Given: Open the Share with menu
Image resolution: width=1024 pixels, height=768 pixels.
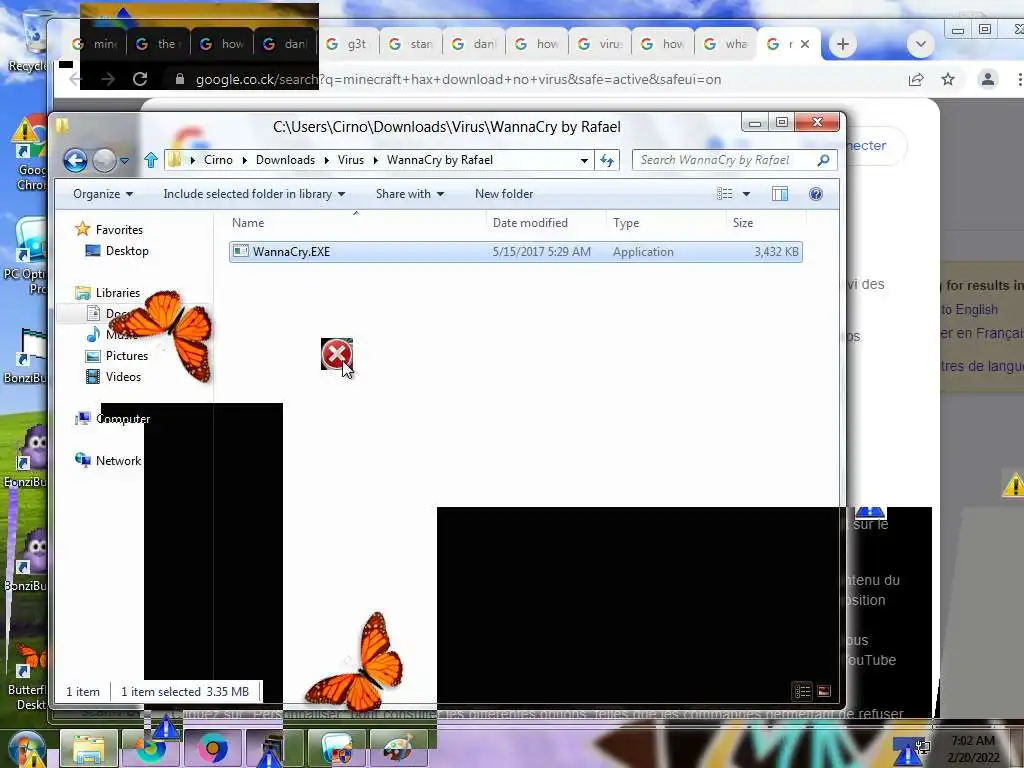Looking at the screenshot, I should click(x=409, y=194).
